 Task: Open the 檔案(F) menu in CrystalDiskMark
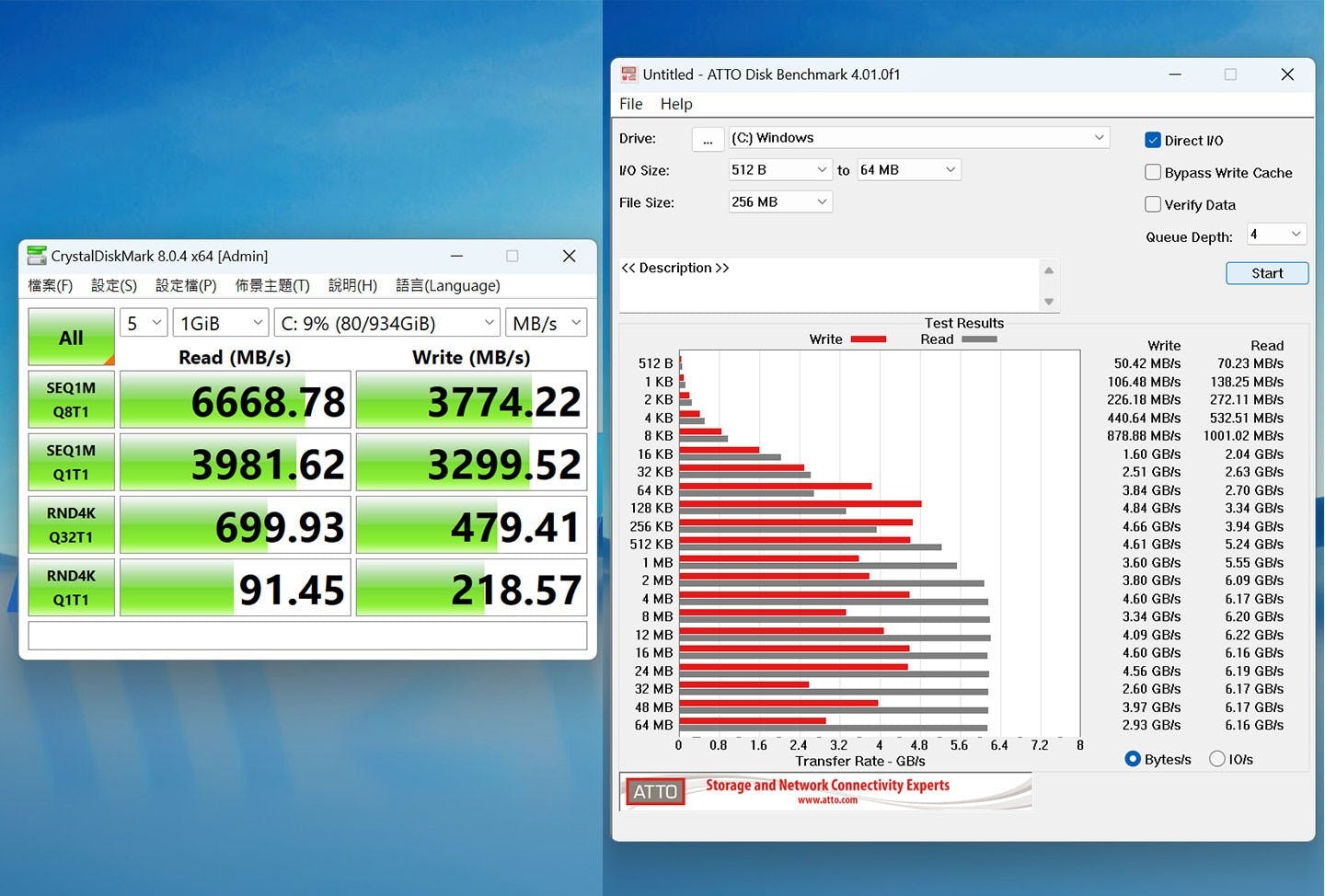pos(51,285)
